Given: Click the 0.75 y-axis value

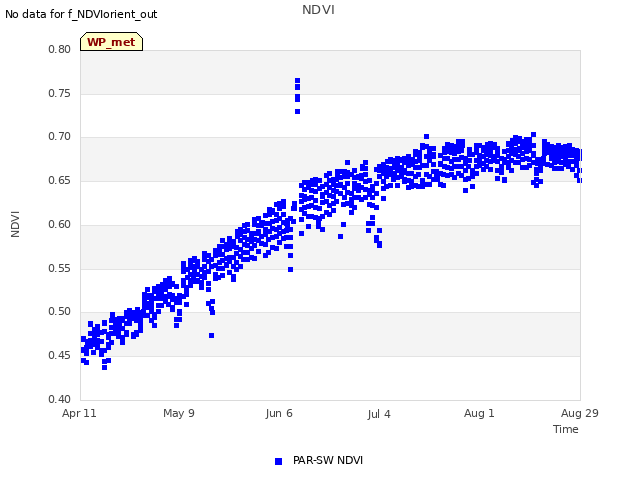Looking at the screenshot, I should click(60, 93).
